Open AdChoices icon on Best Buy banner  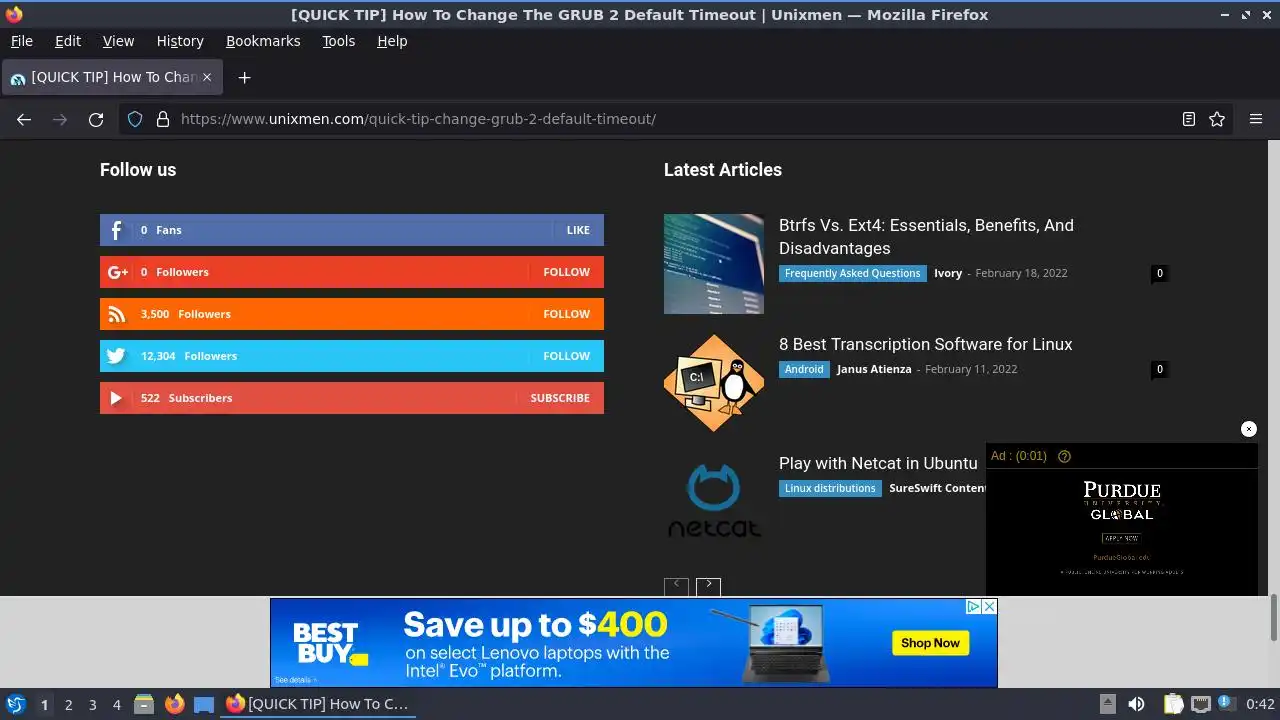973,607
